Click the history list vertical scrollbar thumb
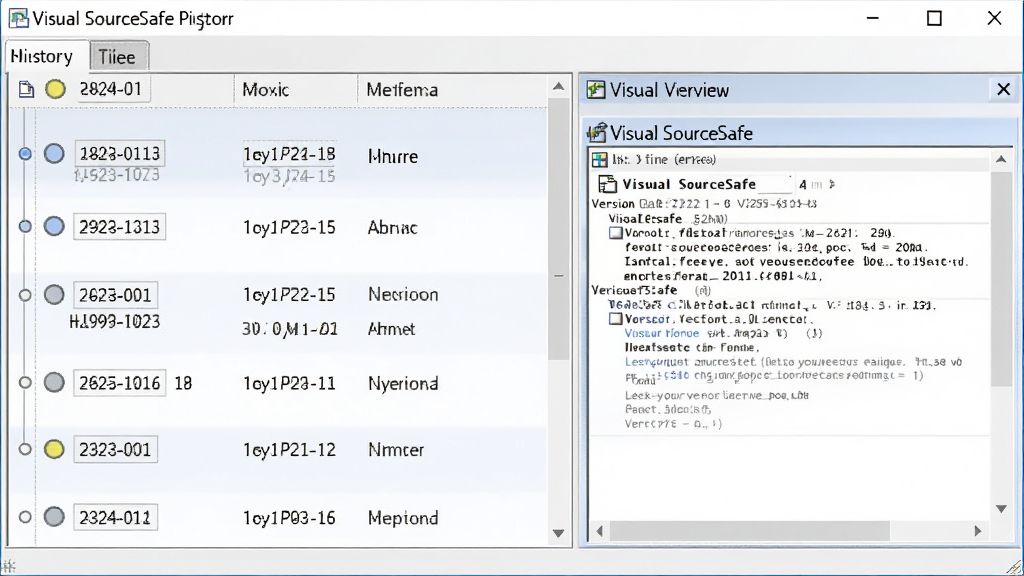The width and height of the screenshot is (1024, 576). [x=558, y=229]
